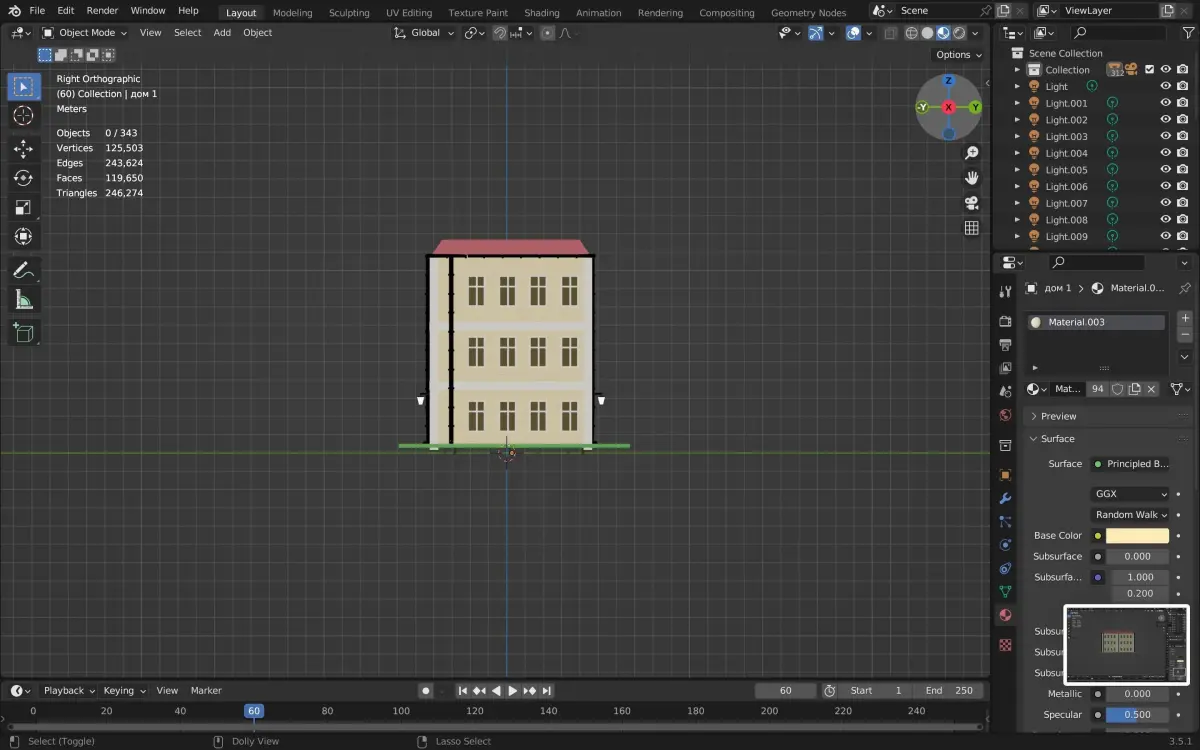
Task: Toggle viewport overlays button
Action: (x=853, y=33)
